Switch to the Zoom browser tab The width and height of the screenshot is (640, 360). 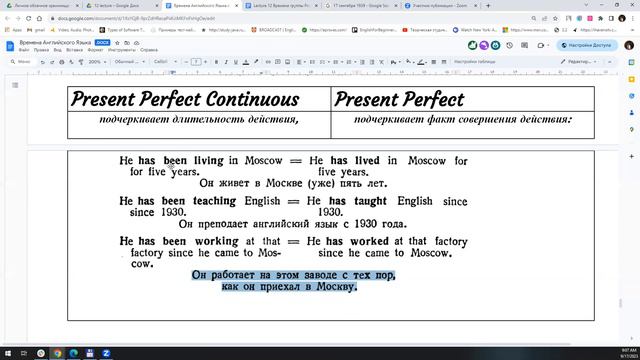(440, 6)
